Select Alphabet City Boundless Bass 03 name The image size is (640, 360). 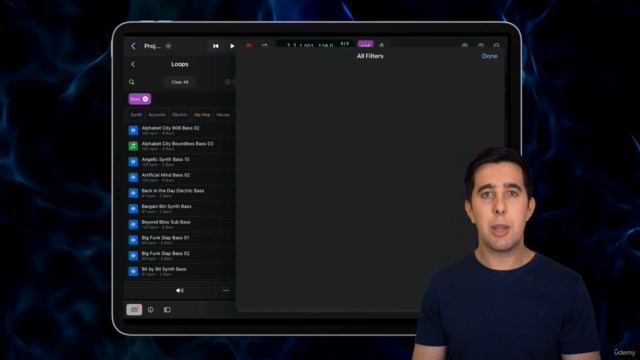point(177,144)
